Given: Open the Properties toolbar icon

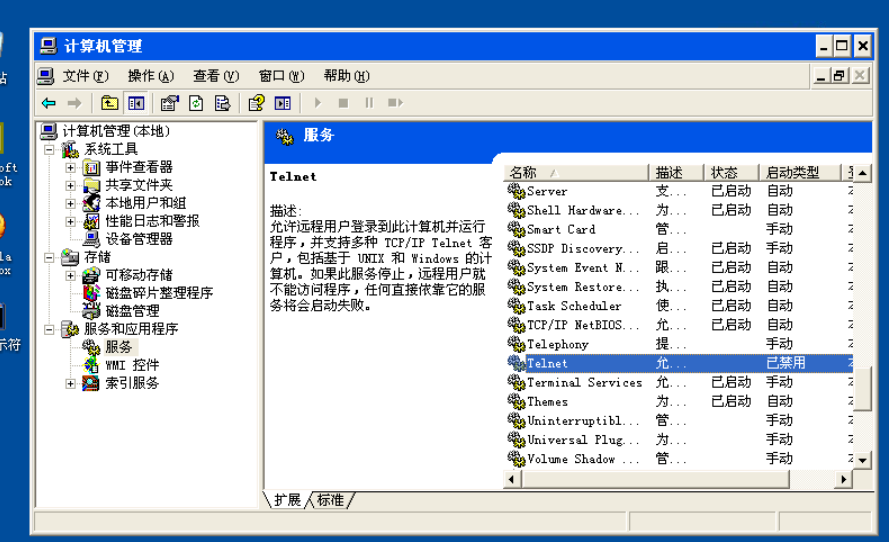Looking at the screenshot, I should click(x=169, y=103).
